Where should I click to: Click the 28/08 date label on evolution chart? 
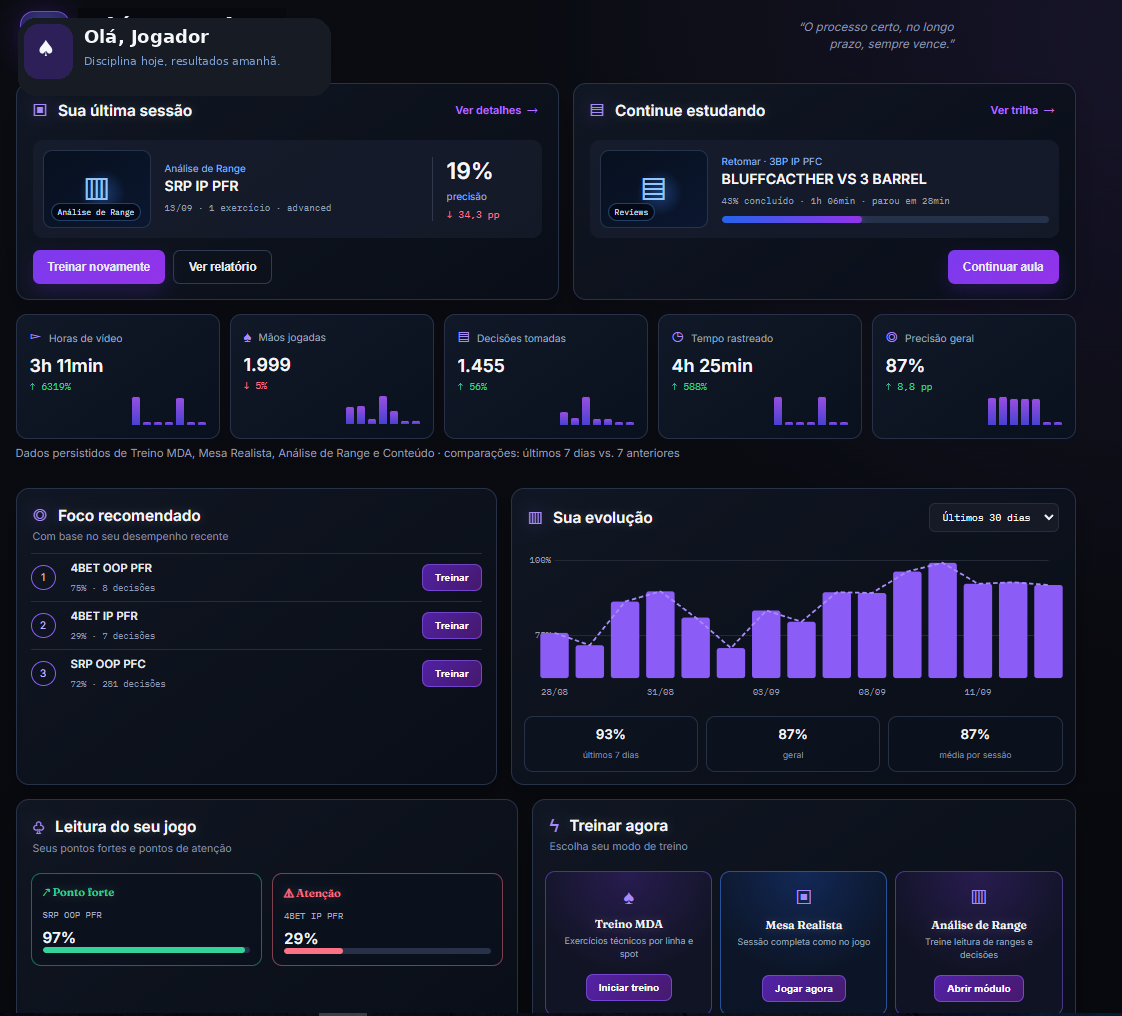tap(555, 692)
